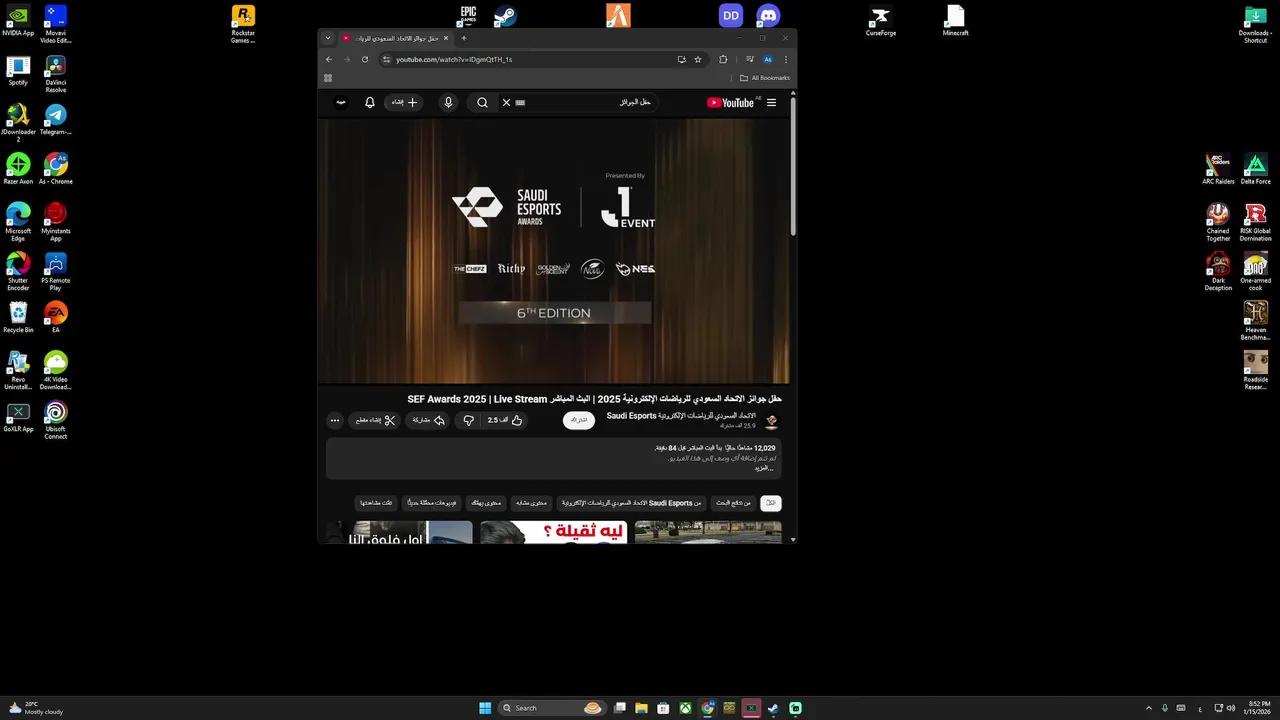Open the Saudi Esports channel name link
This screenshot has width=1280, height=720.
(681, 416)
